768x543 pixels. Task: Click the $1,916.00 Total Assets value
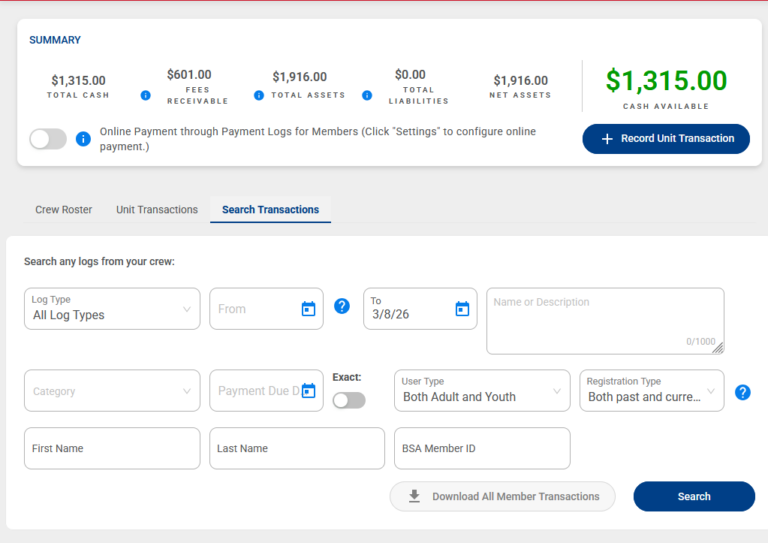[299, 77]
